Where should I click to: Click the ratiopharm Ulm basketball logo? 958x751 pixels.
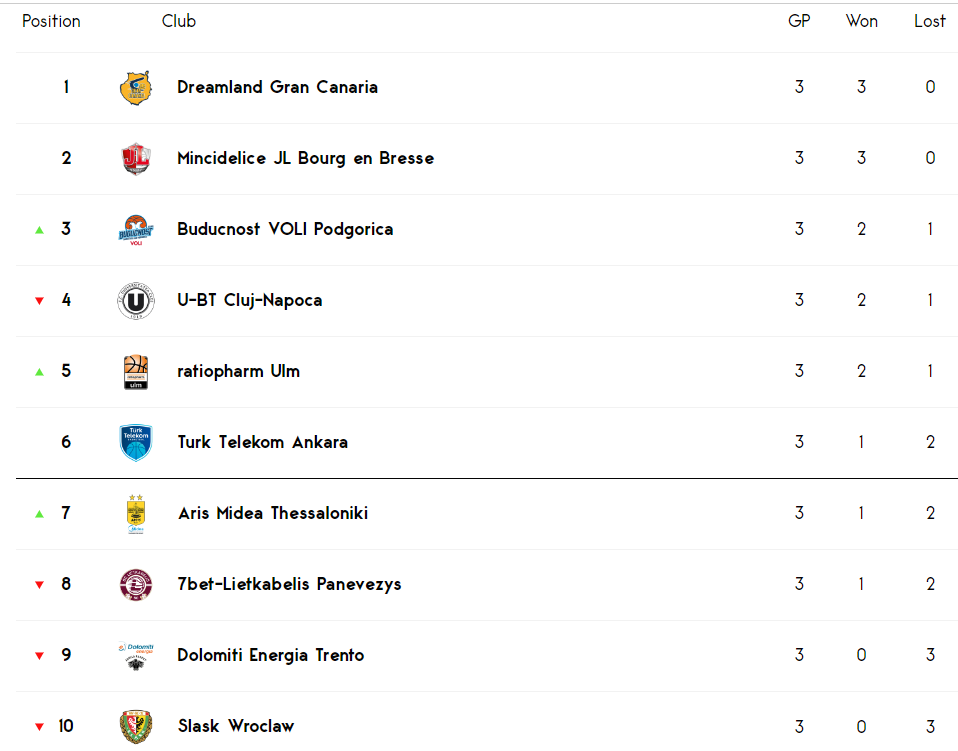(136, 372)
